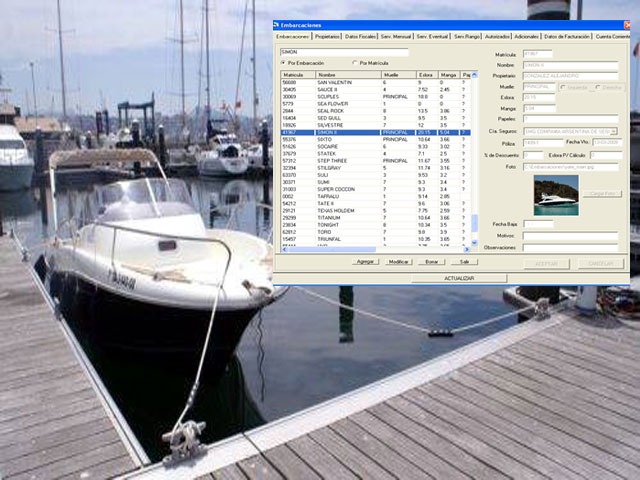Open the Cía. Seguros dropdown
Viewport: 640px width, 480px height.
614,131
